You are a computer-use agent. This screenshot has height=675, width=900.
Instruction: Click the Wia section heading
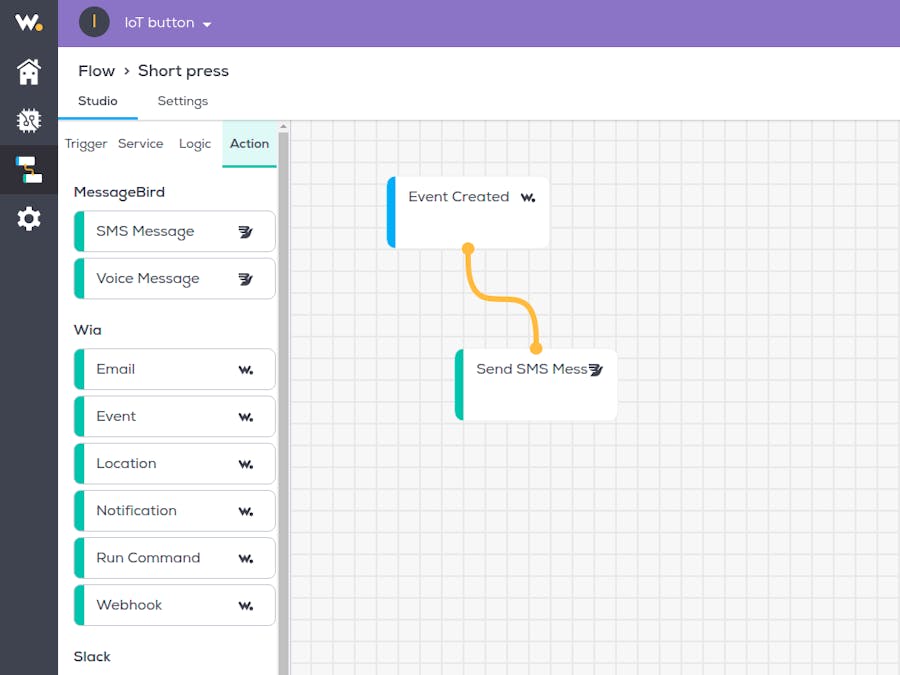click(87, 330)
